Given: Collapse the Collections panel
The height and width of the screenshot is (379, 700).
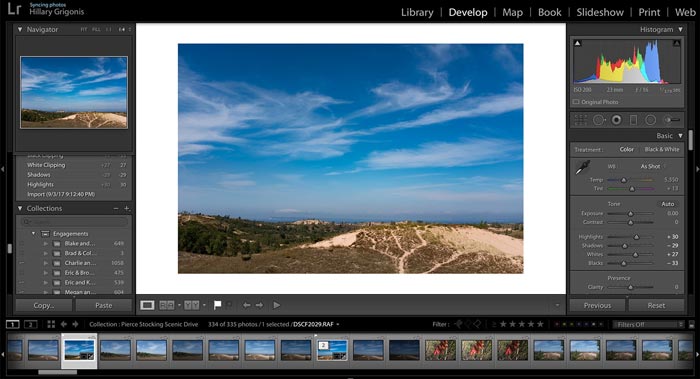Looking at the screenshot, I should tap(20, 208).
